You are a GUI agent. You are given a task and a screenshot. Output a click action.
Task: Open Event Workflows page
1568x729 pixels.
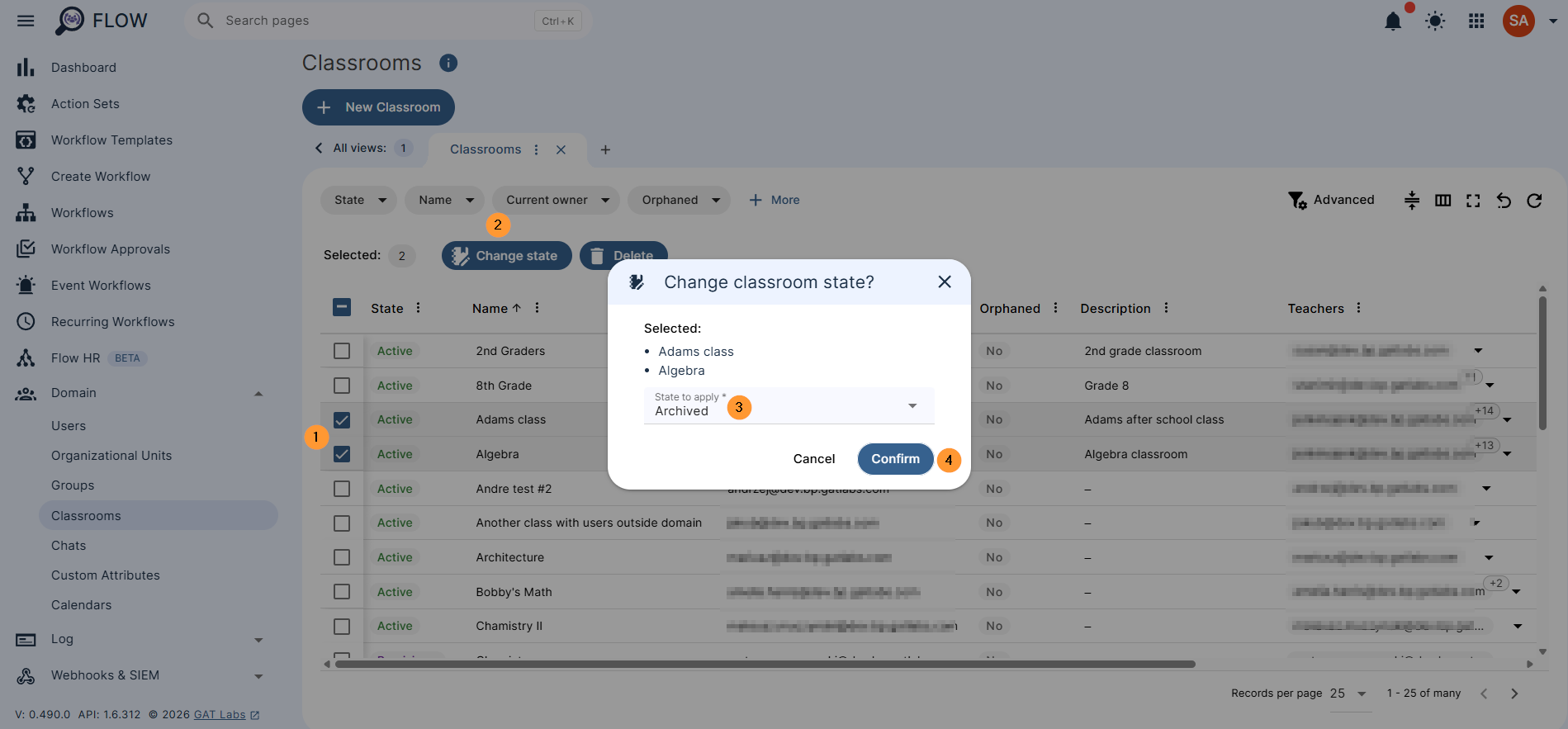[x=101, y=286]
